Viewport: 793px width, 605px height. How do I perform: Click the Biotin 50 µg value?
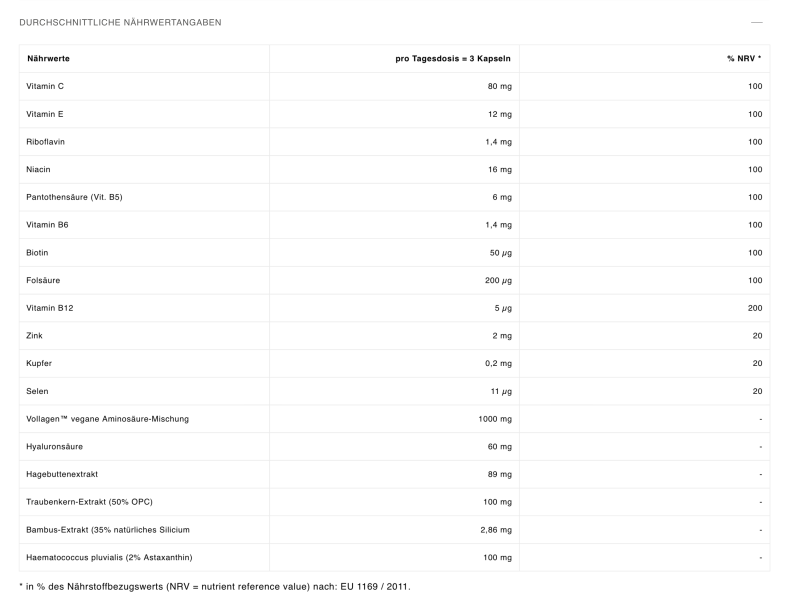pyautogui.click(x=500, y=253)
